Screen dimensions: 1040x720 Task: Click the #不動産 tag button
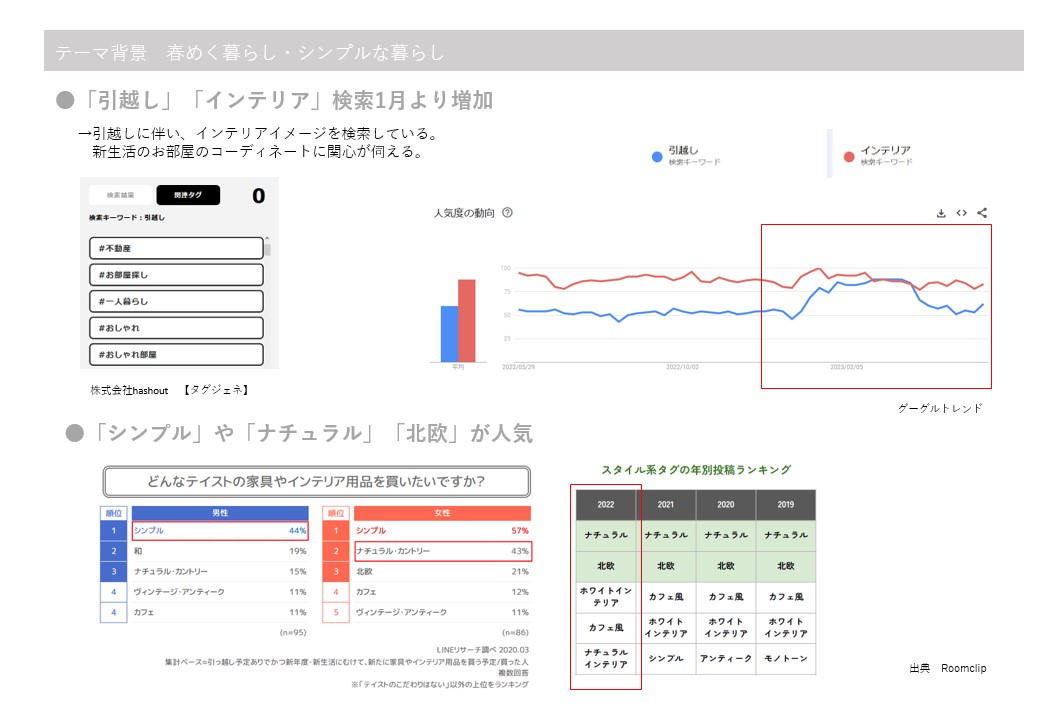(x=175, y=248)
